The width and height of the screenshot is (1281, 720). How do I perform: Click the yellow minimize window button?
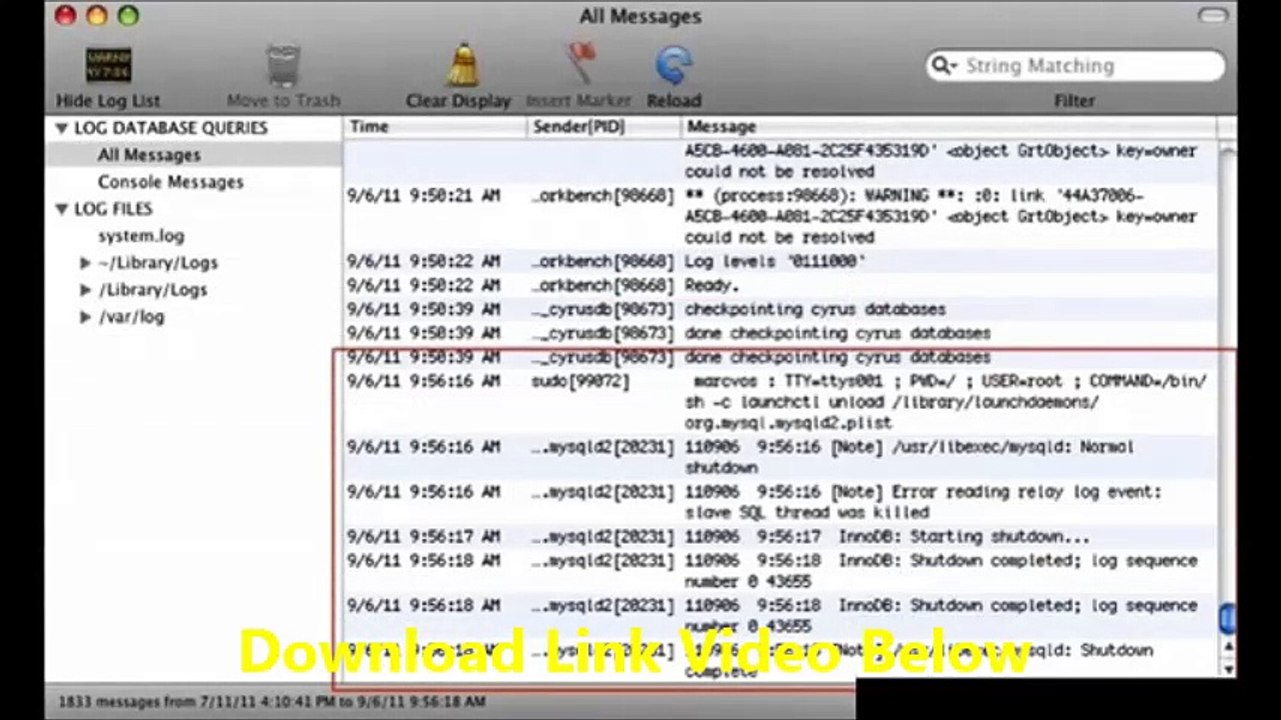coord(97,15)
